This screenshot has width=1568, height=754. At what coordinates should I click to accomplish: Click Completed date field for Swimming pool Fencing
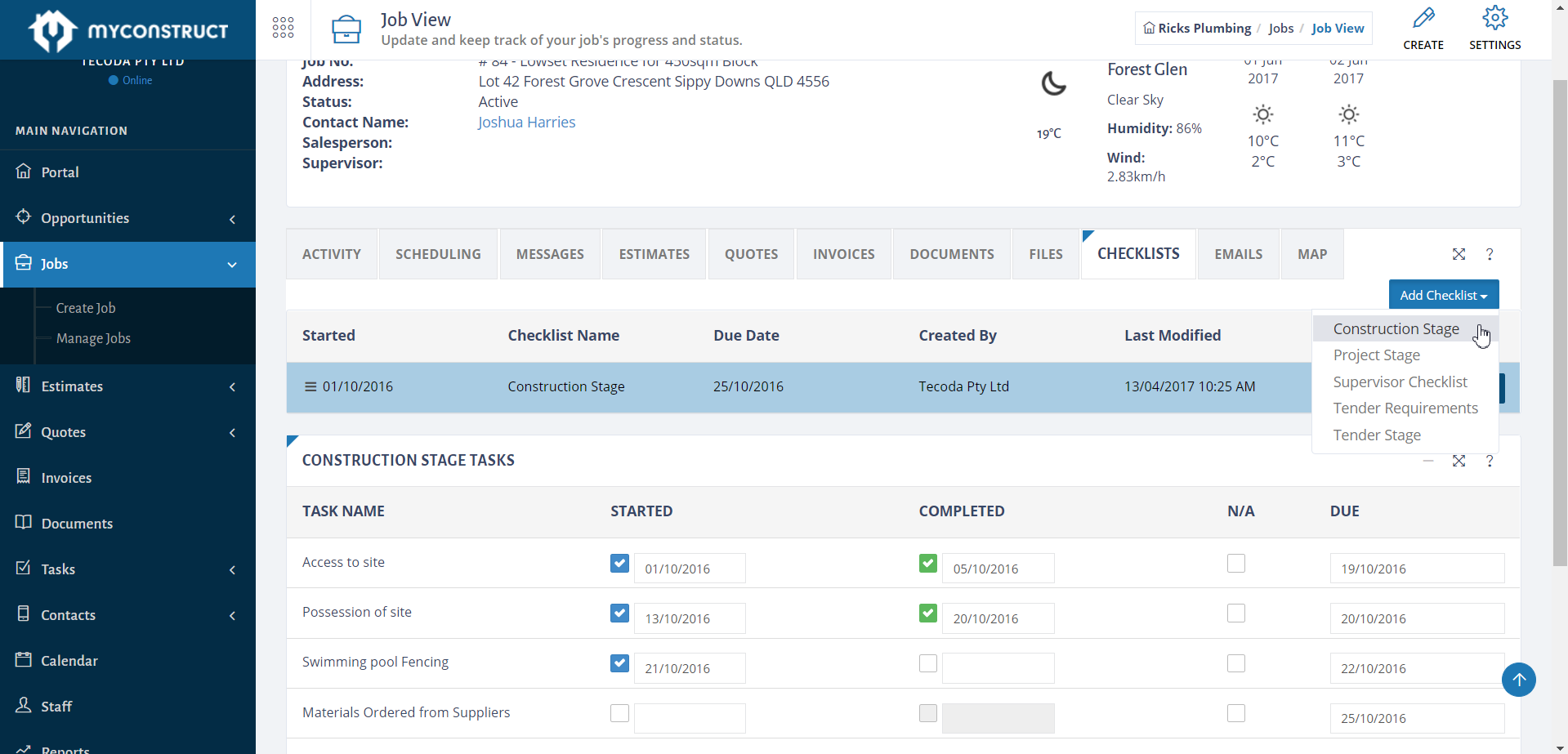(998, 667)
